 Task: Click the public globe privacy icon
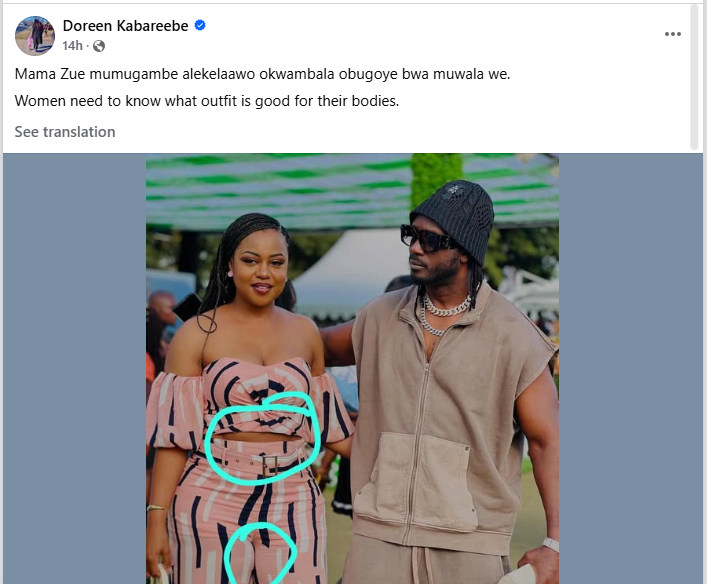pos(99,46)
